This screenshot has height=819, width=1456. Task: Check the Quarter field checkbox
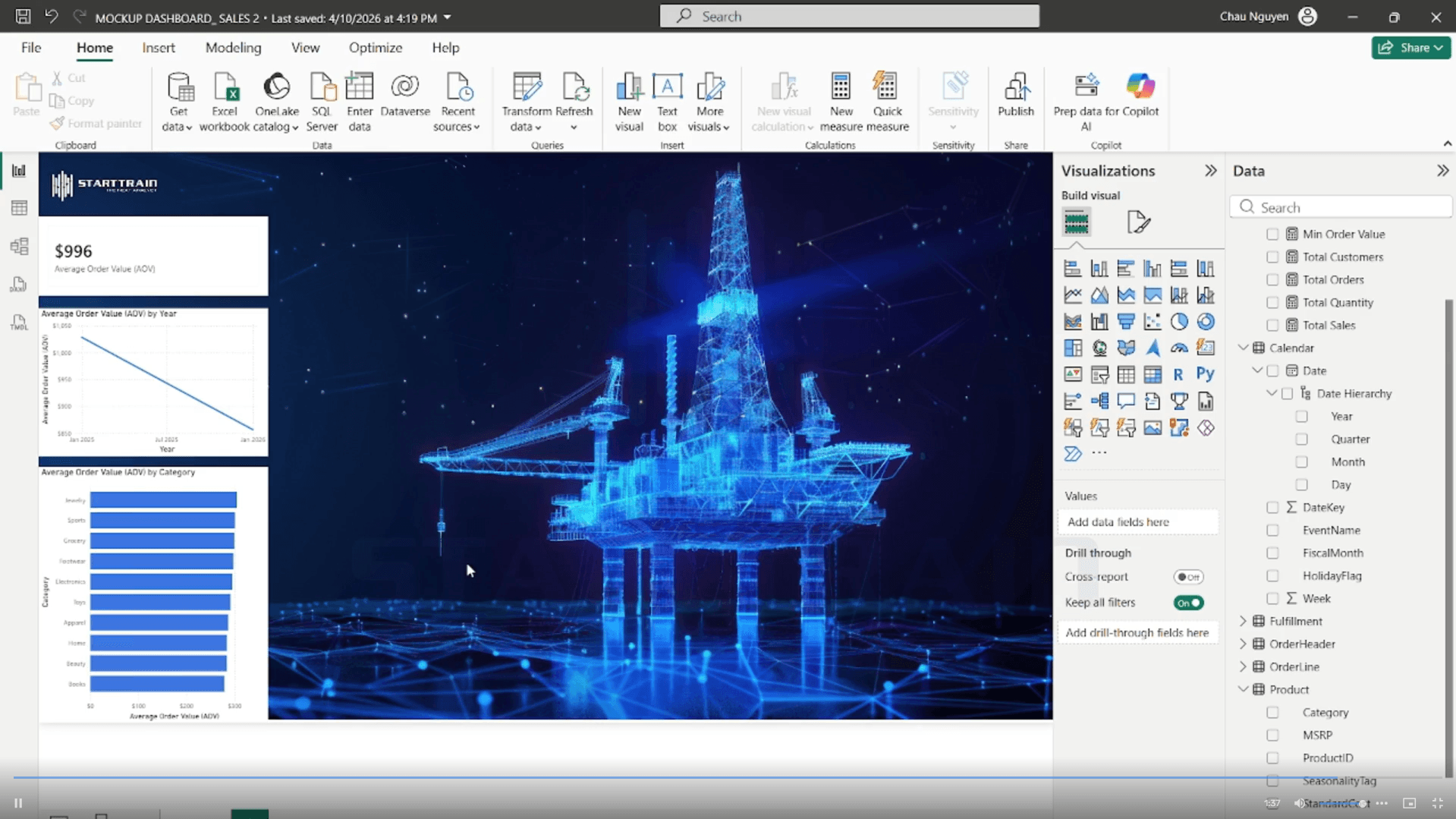[x=1301, y=439]
